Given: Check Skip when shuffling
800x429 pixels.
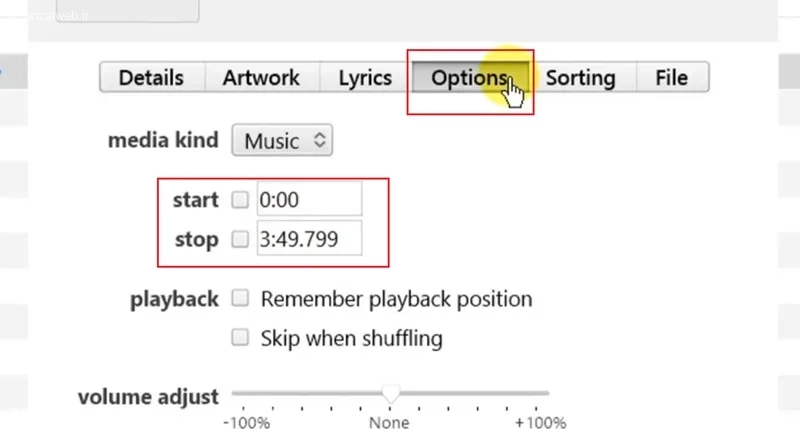Looking at the screenshot, I should click(240, 337).
